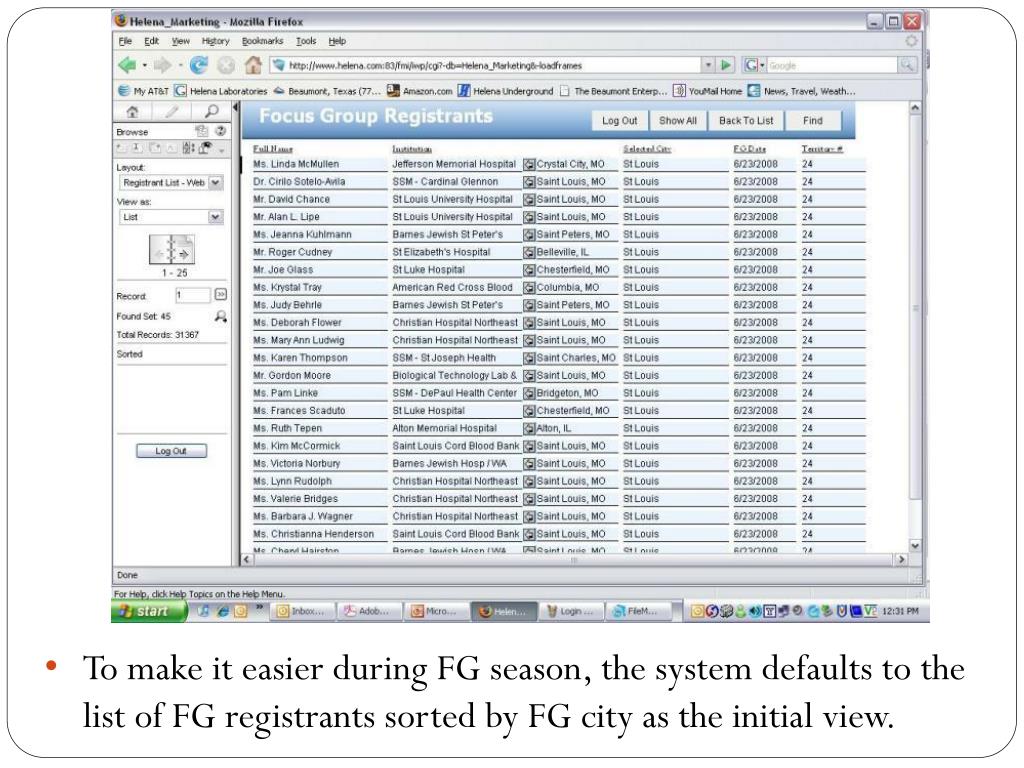
Task: Open detail icon for Krystal Tray row
Action: point(529,288)
